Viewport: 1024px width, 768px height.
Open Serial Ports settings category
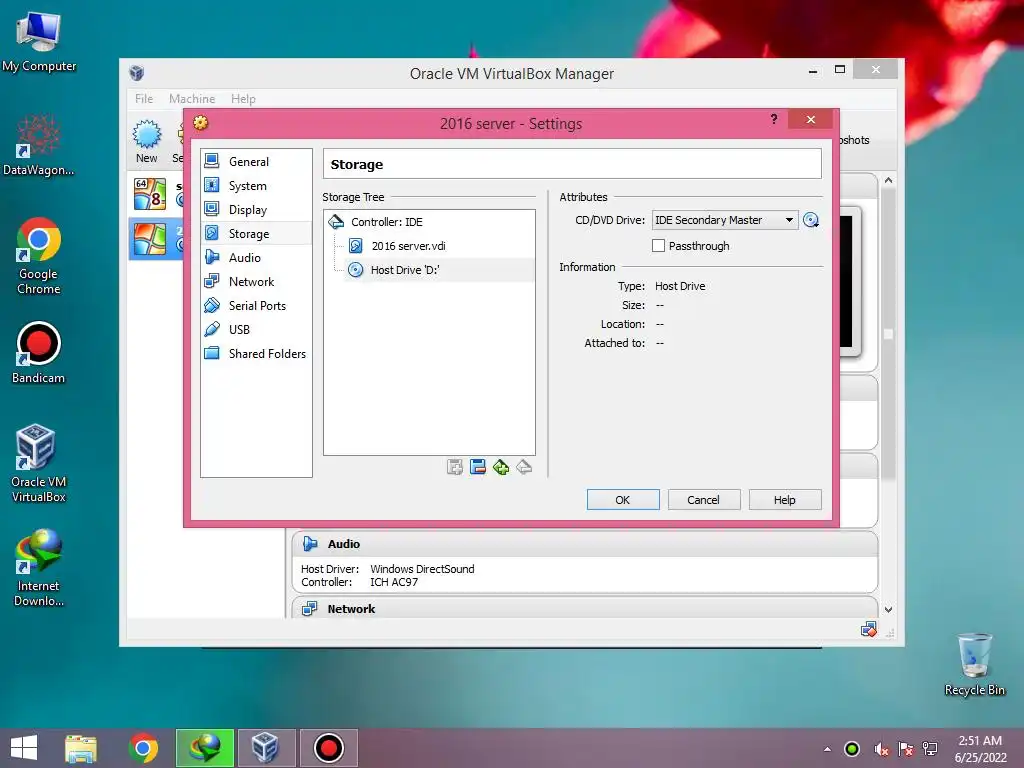(x=256, y=306)
